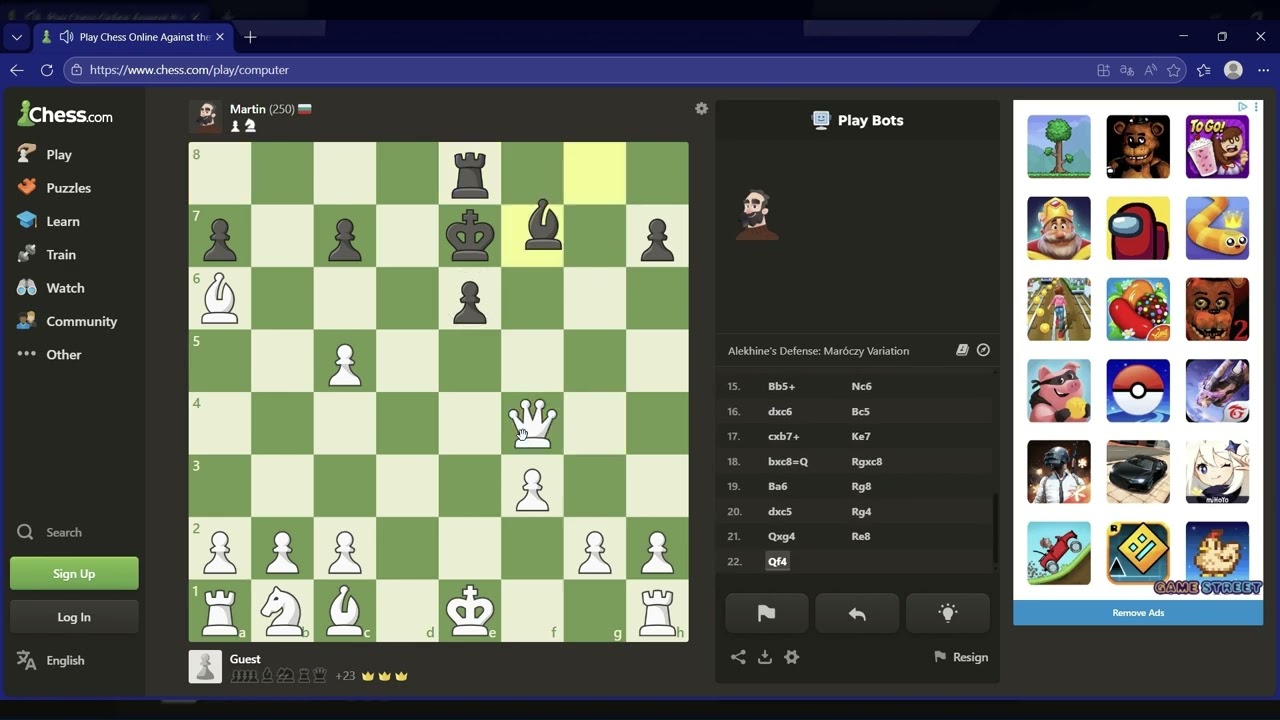Open the Pokeball game ad icon
Viewport: 1280px width, 720px height.
(x=1138, y=390)
